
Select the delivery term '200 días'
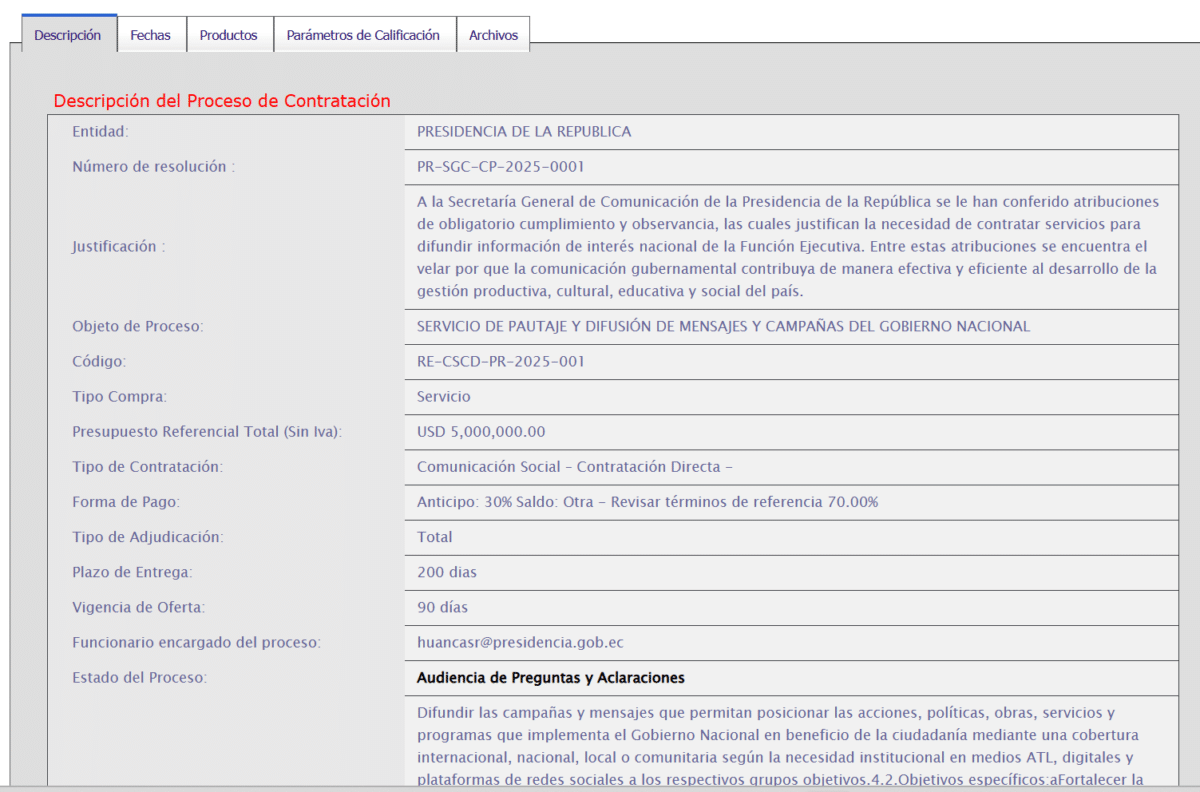(x=447, y=573)
